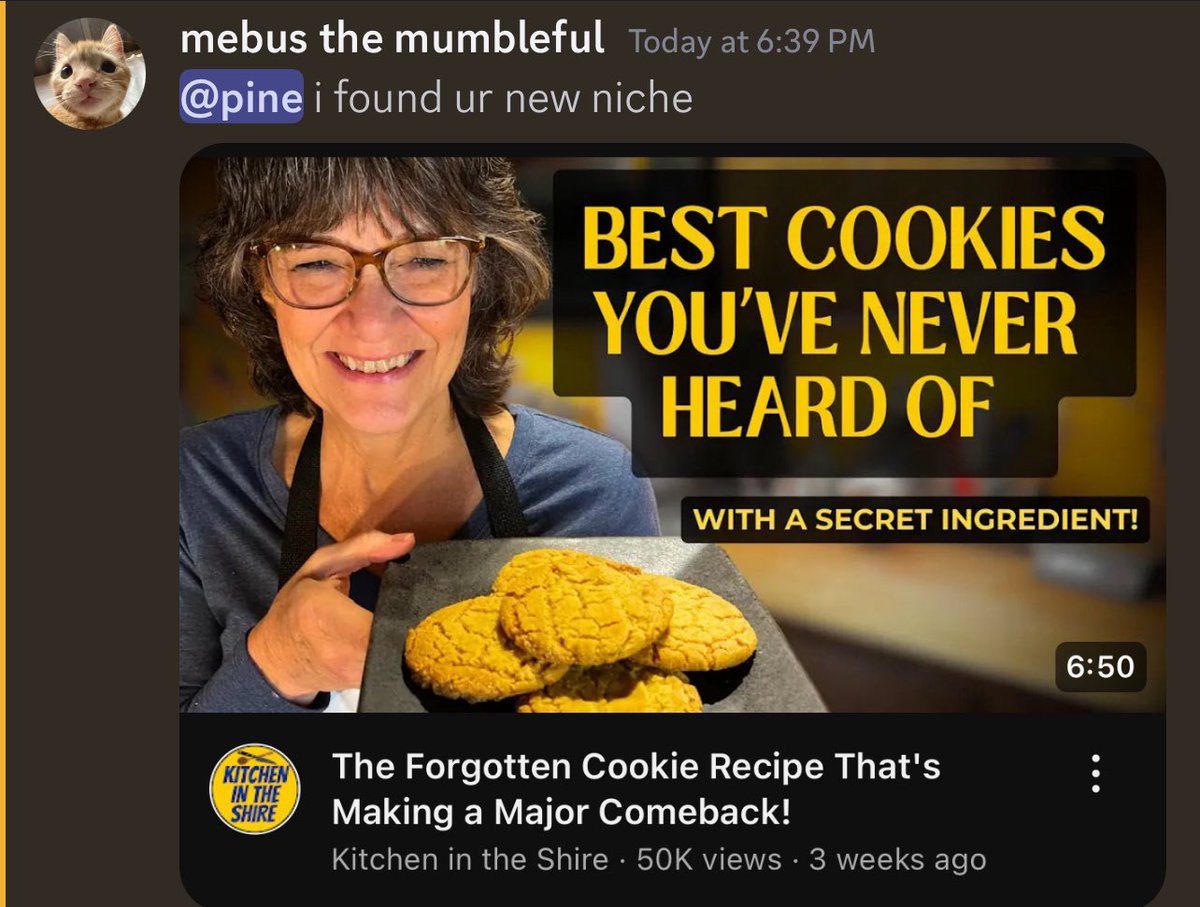
Task: Click the orange cat profile avatar
Action: [x=90, y=74]
